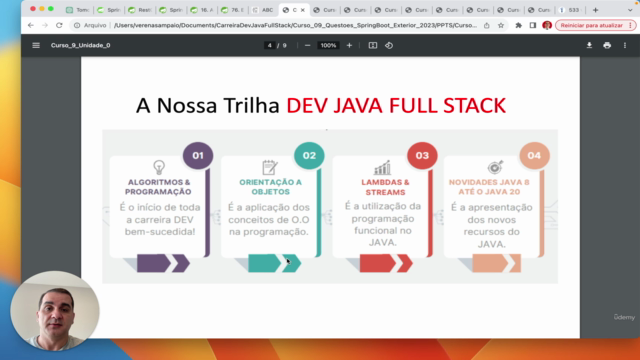This screenshot has width=640, height=360.
Task: Go back in browser history
Action: pyautogui.click(x=31, y=25)
